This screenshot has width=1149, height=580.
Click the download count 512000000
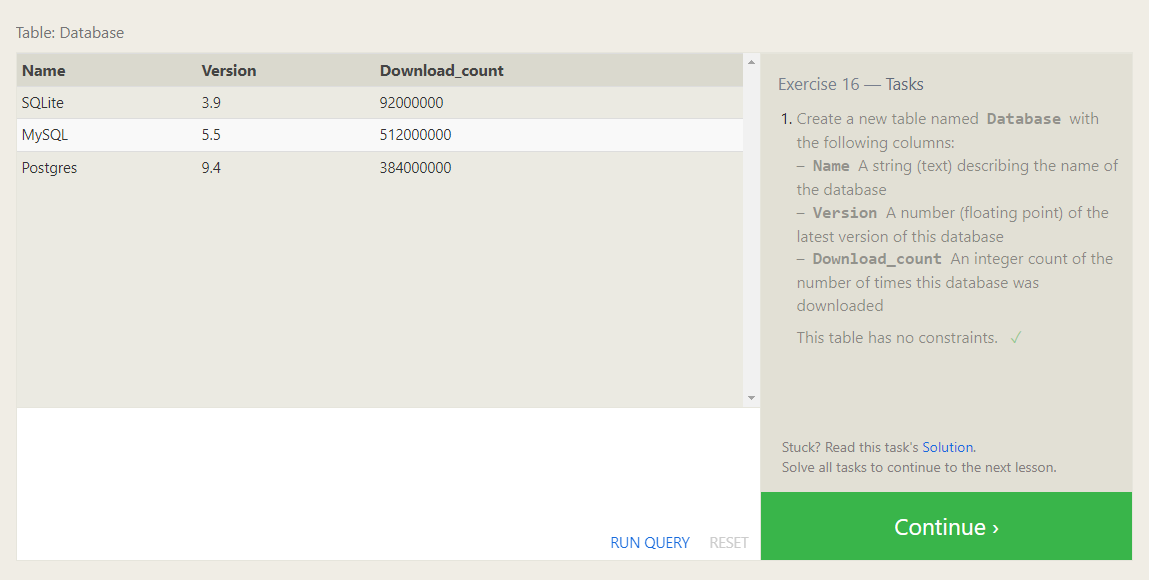click(x=415, y=135)
